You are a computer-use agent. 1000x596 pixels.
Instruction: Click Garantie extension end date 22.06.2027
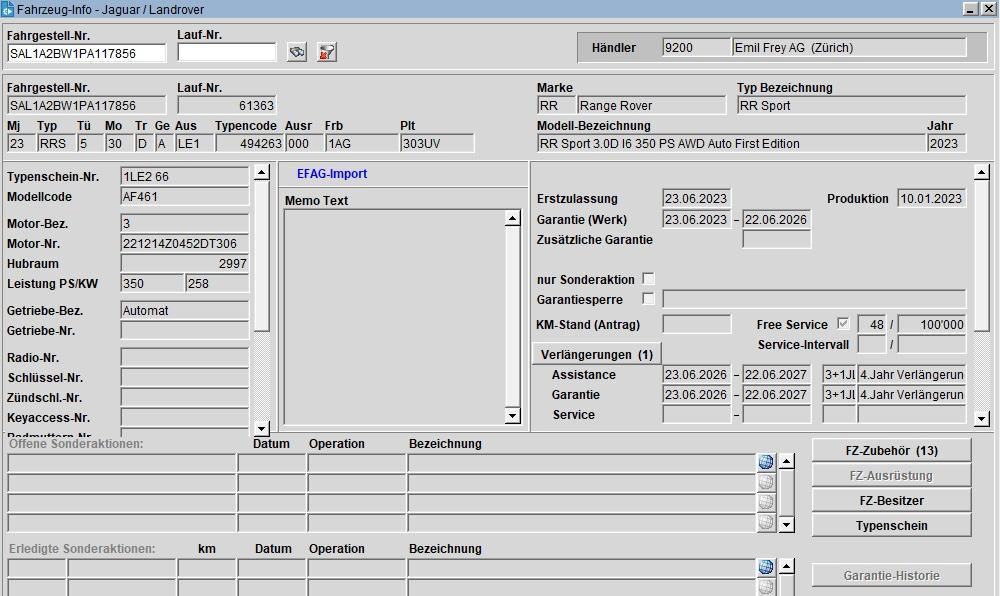[776, 394]
